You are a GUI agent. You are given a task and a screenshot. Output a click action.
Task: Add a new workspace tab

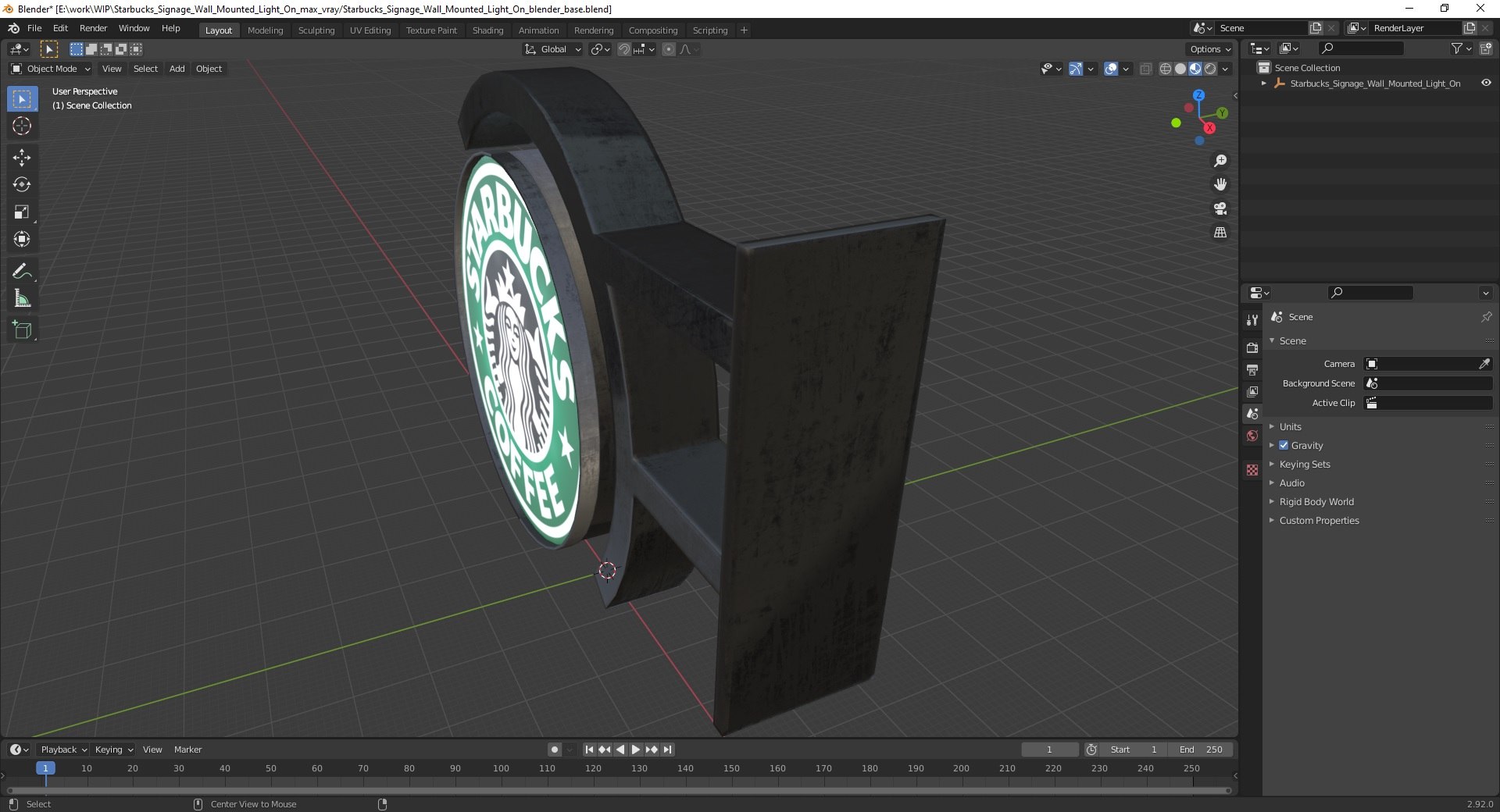[x=744, y=30]
